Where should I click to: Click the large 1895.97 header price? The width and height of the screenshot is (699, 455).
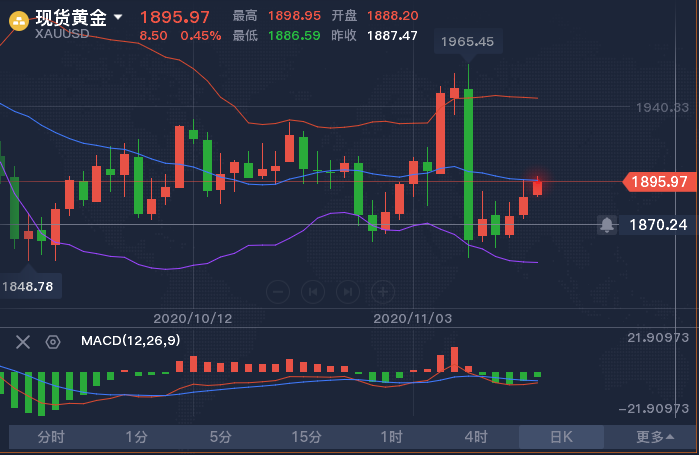pyautogui.click(x=174, y=17)
